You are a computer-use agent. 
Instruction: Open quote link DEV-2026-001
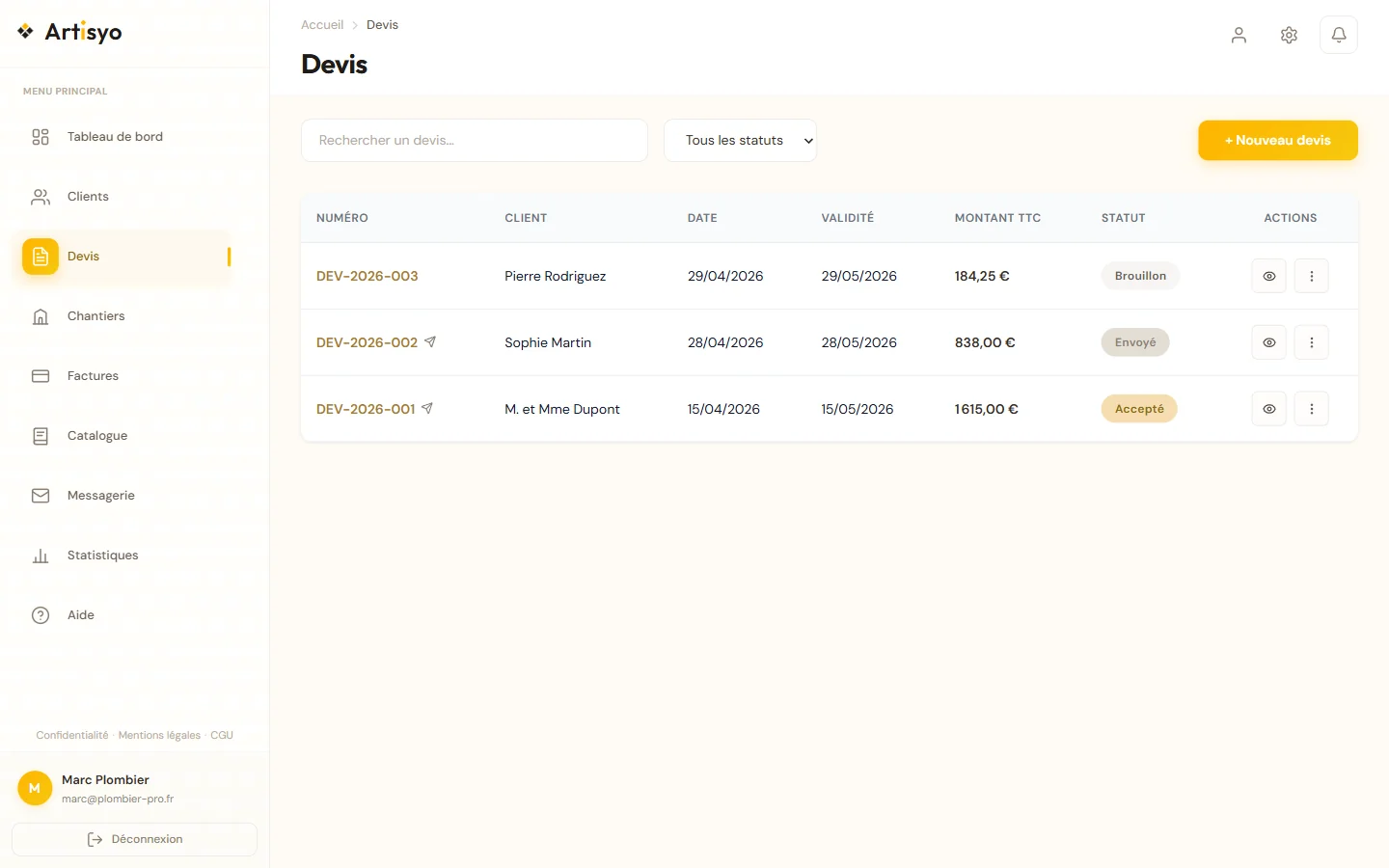tap(366, 409)
